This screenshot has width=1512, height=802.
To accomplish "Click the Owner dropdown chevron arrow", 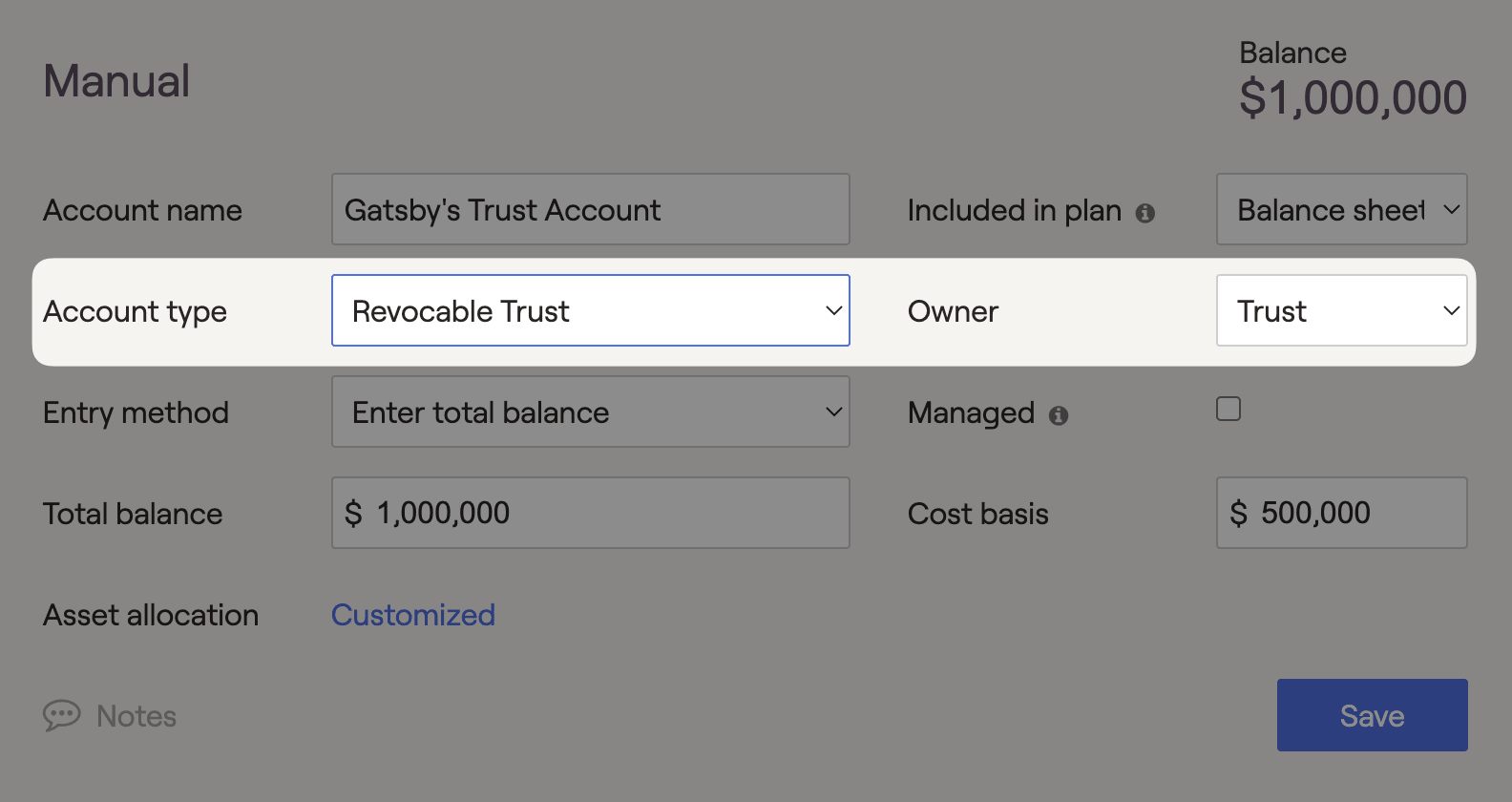I will point(1451,310).
